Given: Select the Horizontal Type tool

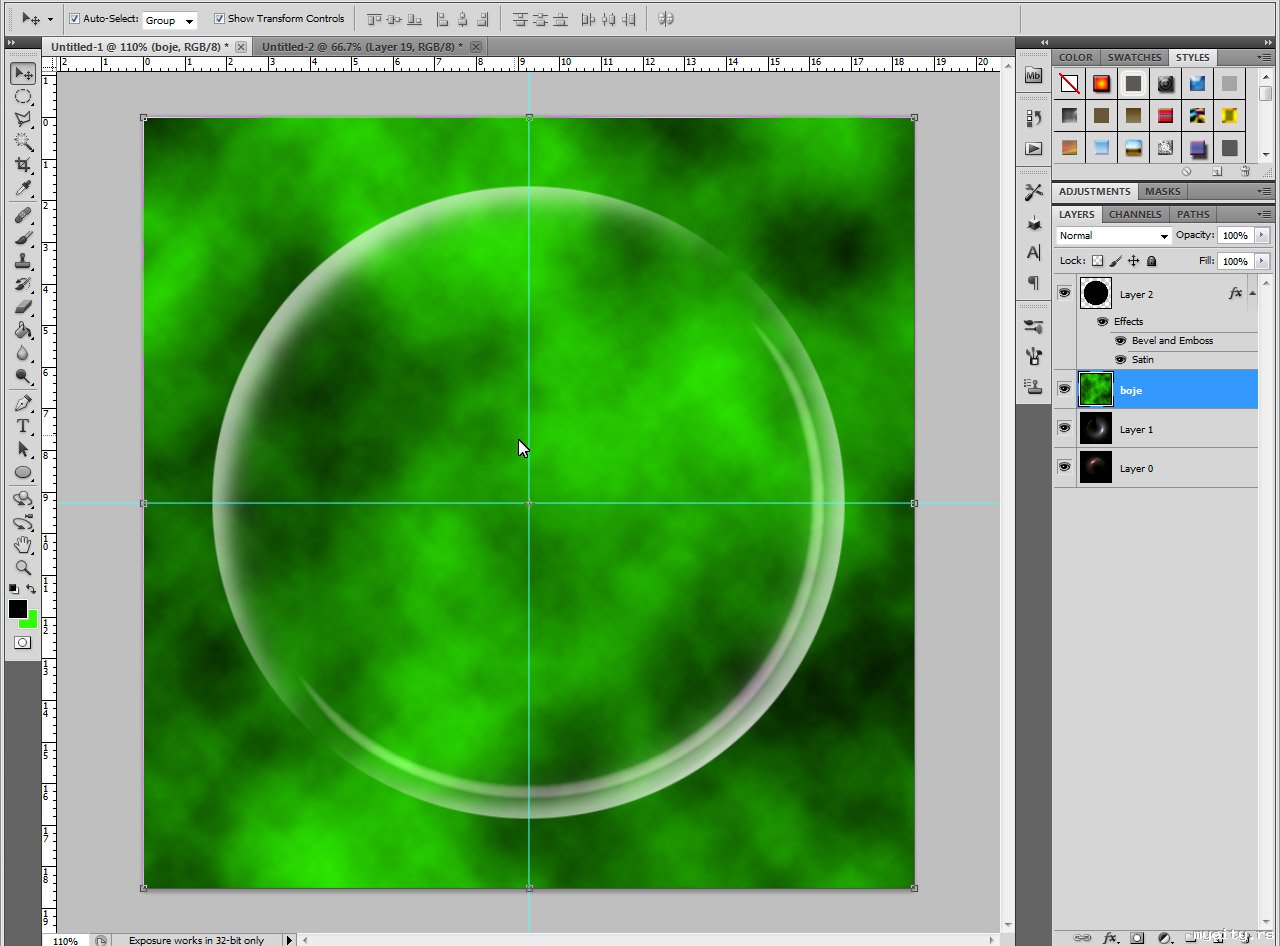Looking at the screenshot, I should click(23, 427).
